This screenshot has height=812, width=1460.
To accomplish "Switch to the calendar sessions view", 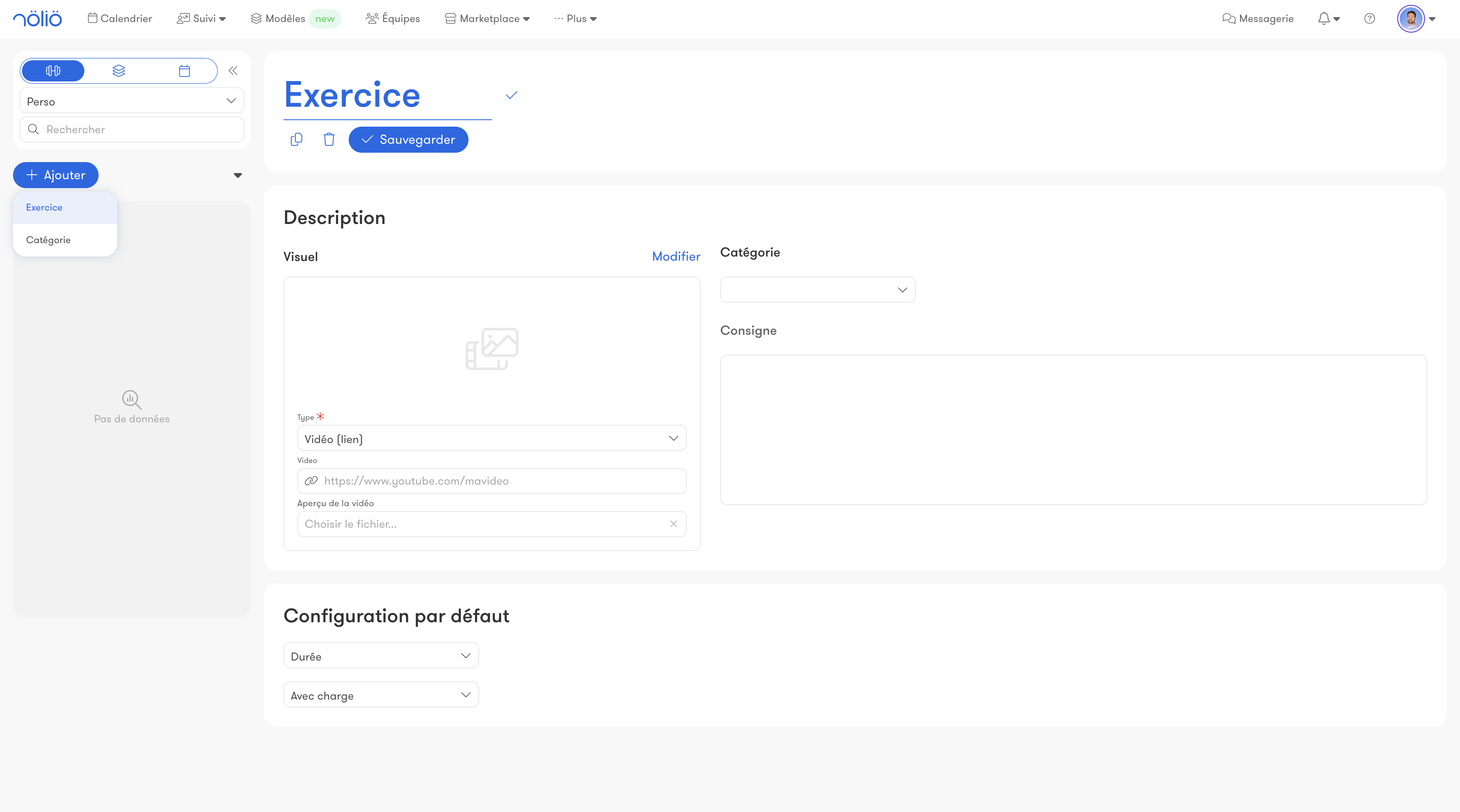I will [184, 71].
